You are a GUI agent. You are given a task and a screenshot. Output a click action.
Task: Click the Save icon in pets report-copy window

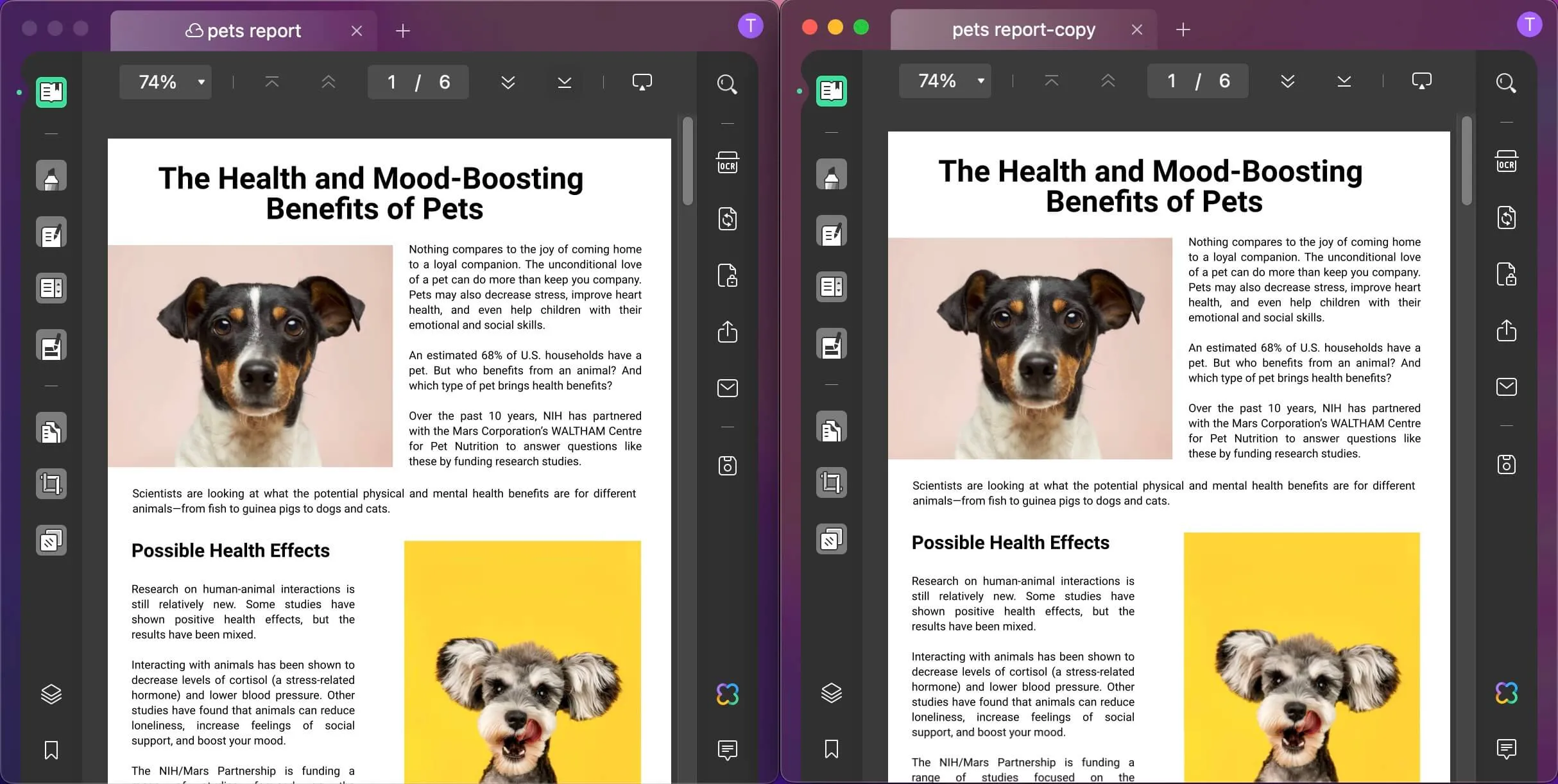coord(1507,464)
